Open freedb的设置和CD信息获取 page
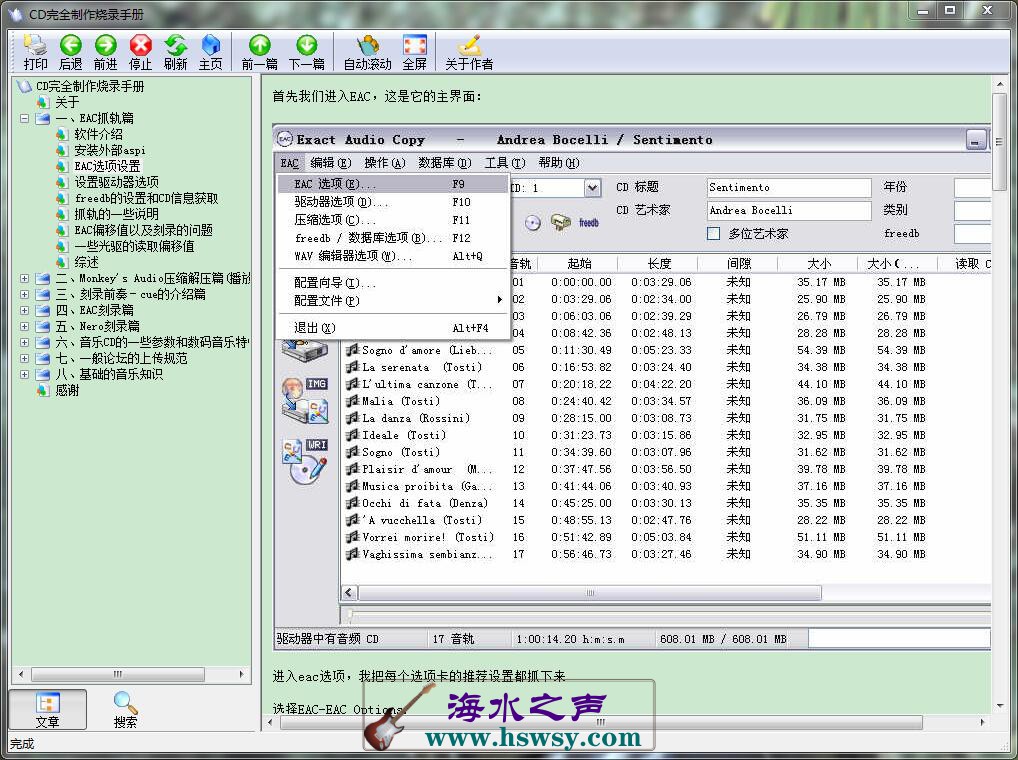Viewport: 1018px width, 760px height. pyautogui.click(x=146, y=198)
